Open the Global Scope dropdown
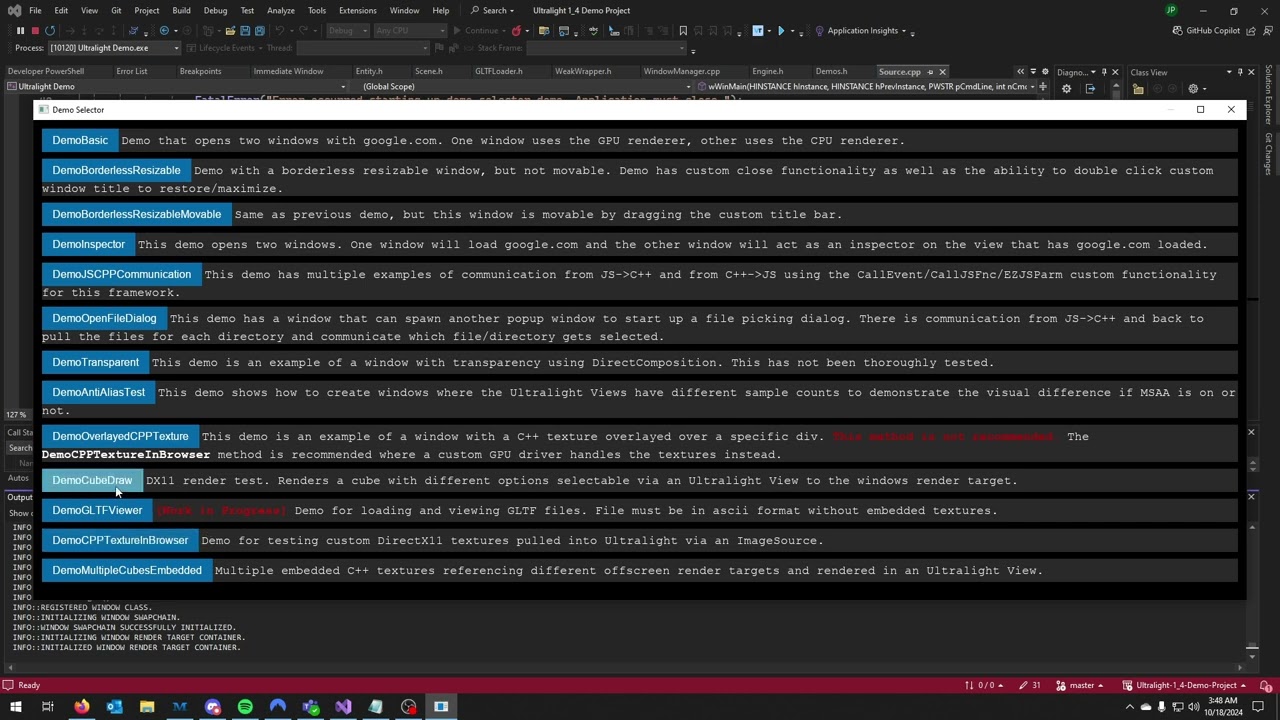The width and height of the screenshot is (1280, 720). [x=520, y=87]
